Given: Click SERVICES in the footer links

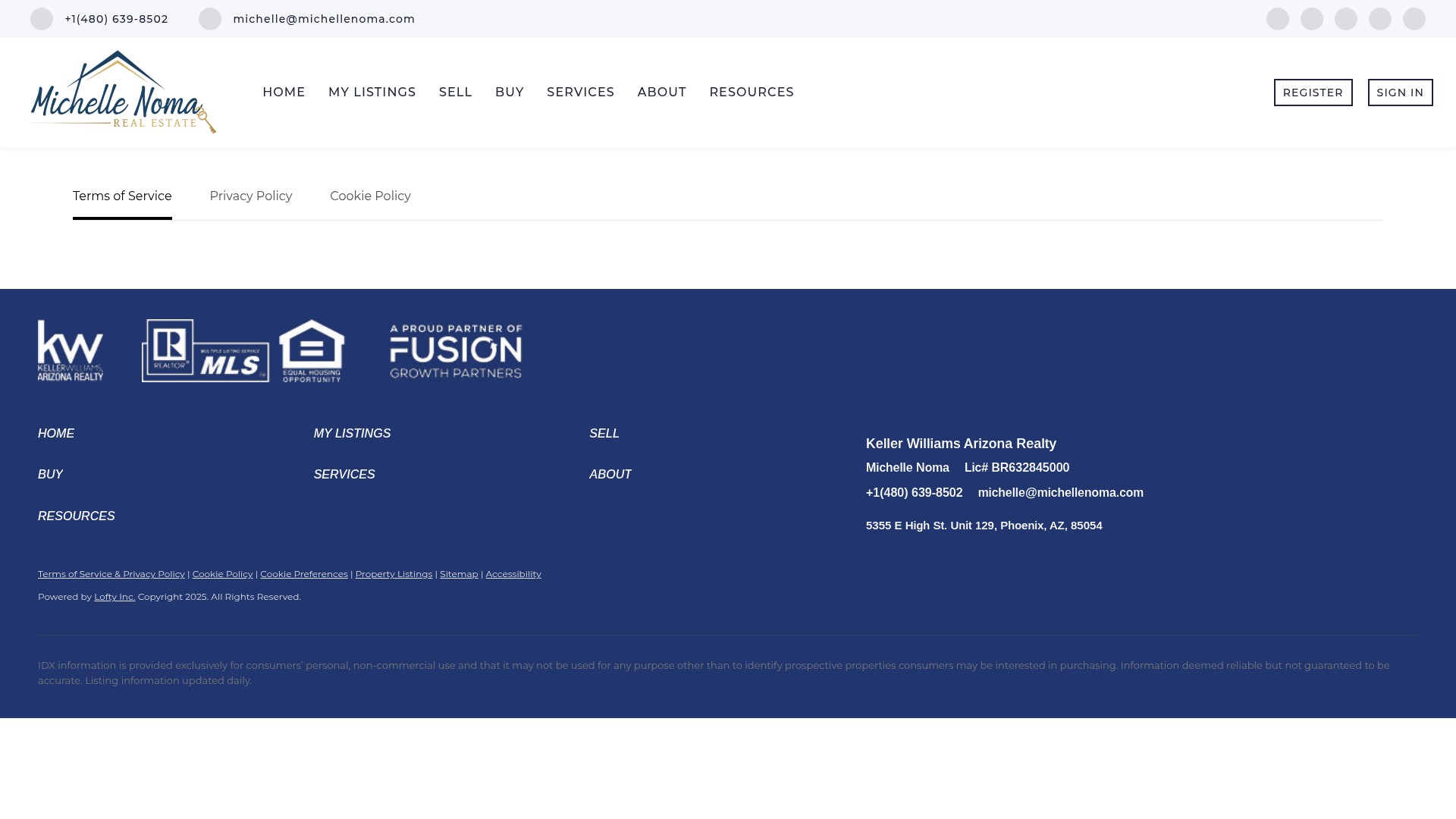Looking at the screenshot, I should [x=344, y=475].
